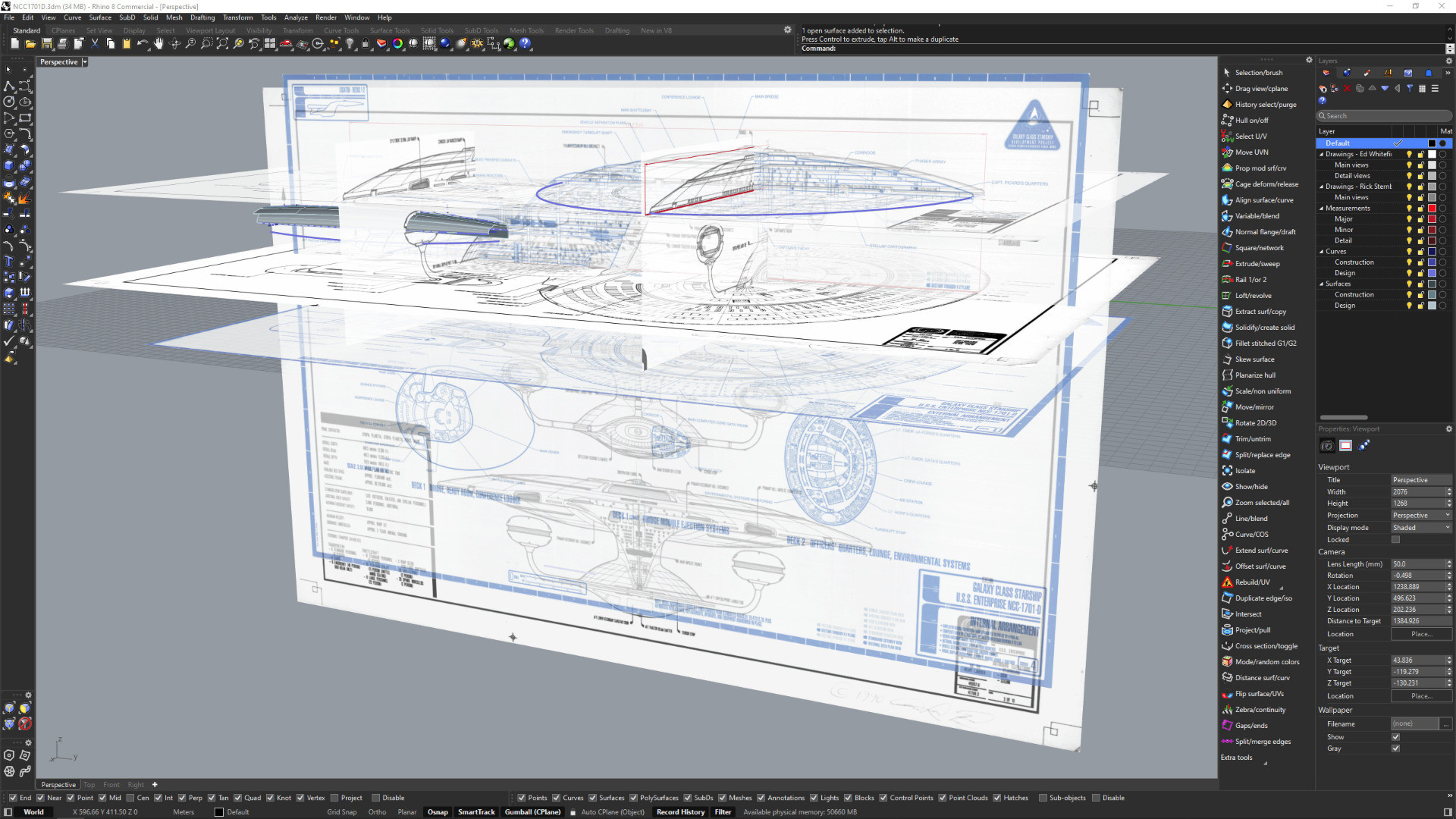
Task: Click the Layers Search field
Action: tap(1384, 116)
